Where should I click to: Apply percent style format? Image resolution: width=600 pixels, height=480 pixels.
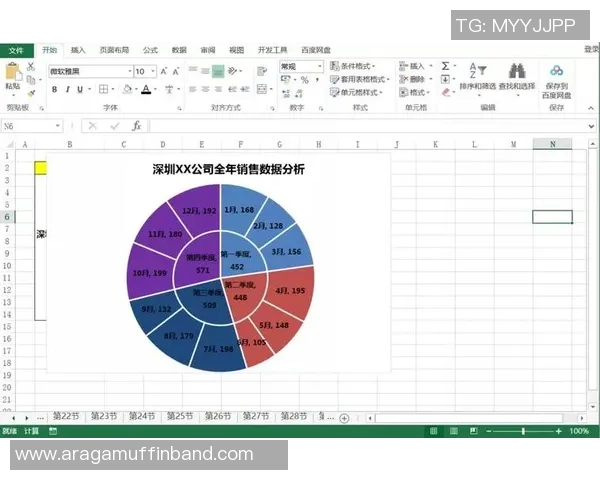coord(305,80)
